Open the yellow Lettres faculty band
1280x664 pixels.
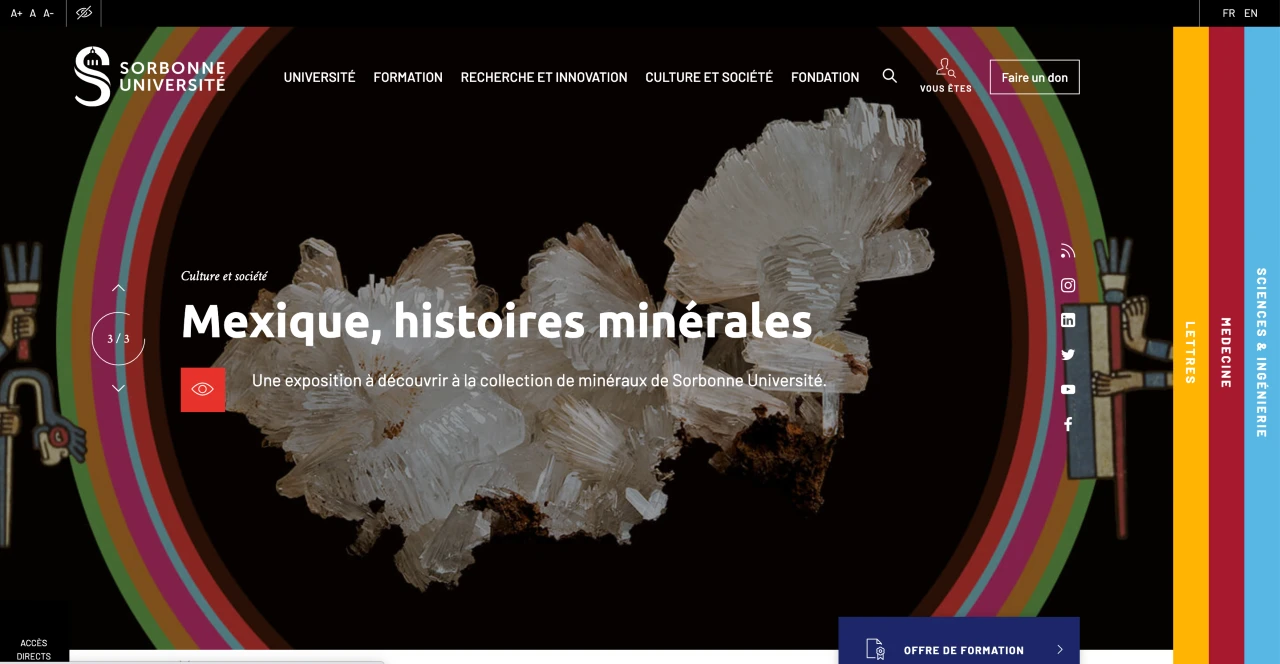(1191, 345)
